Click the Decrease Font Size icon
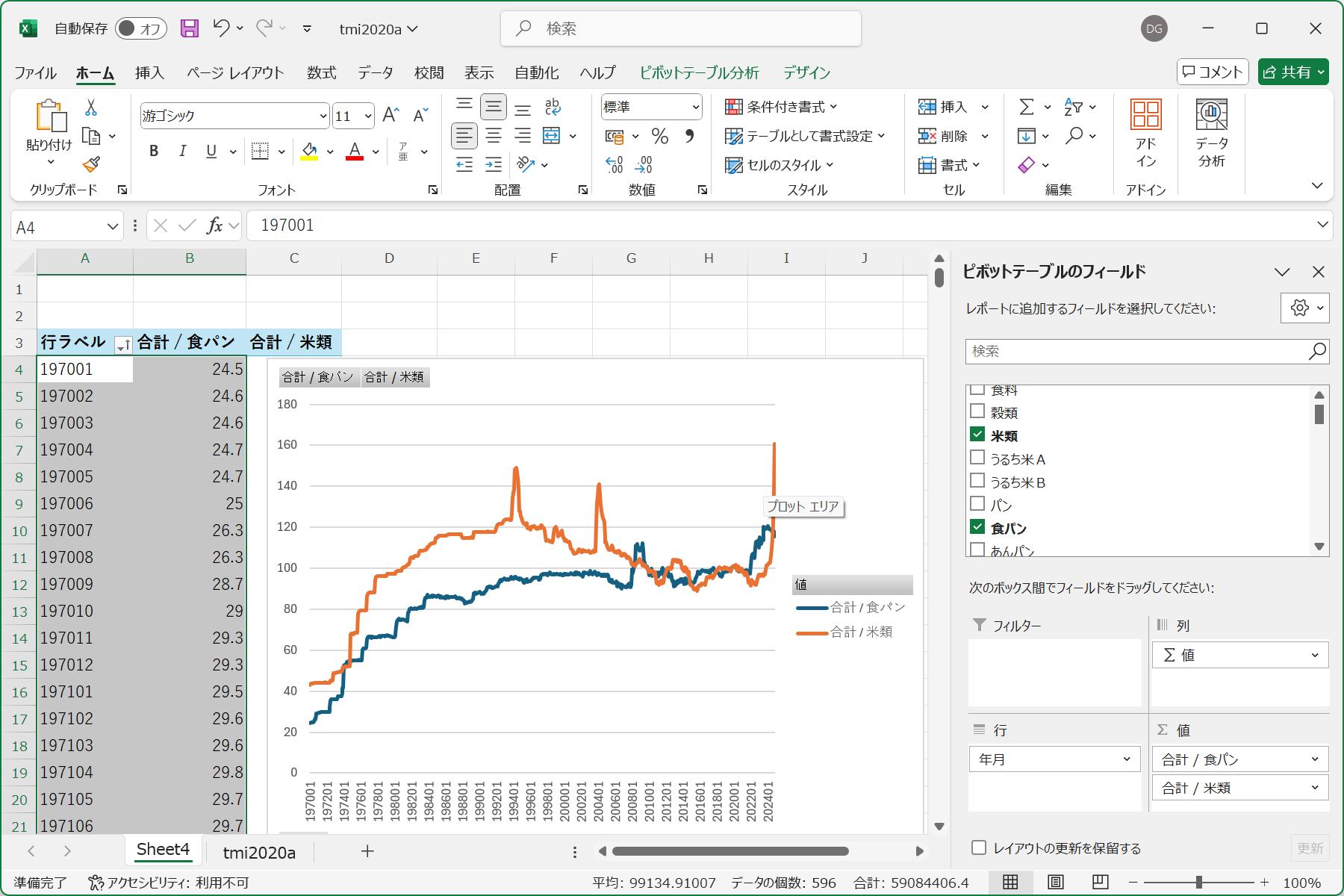Screen dimensions: 1344x896 (x=420, y=115)
